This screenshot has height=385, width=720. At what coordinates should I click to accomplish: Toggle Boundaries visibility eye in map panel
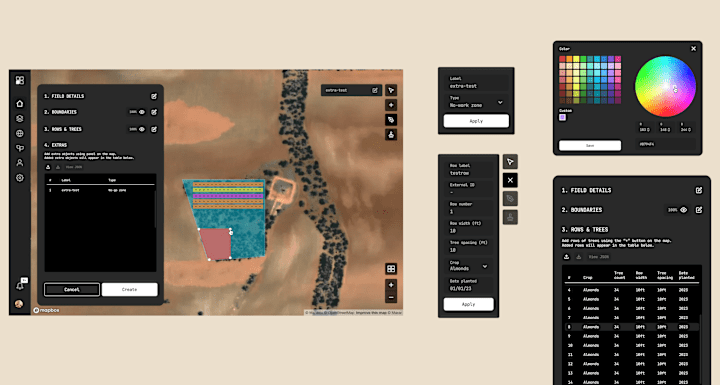[x=142, y=112]
